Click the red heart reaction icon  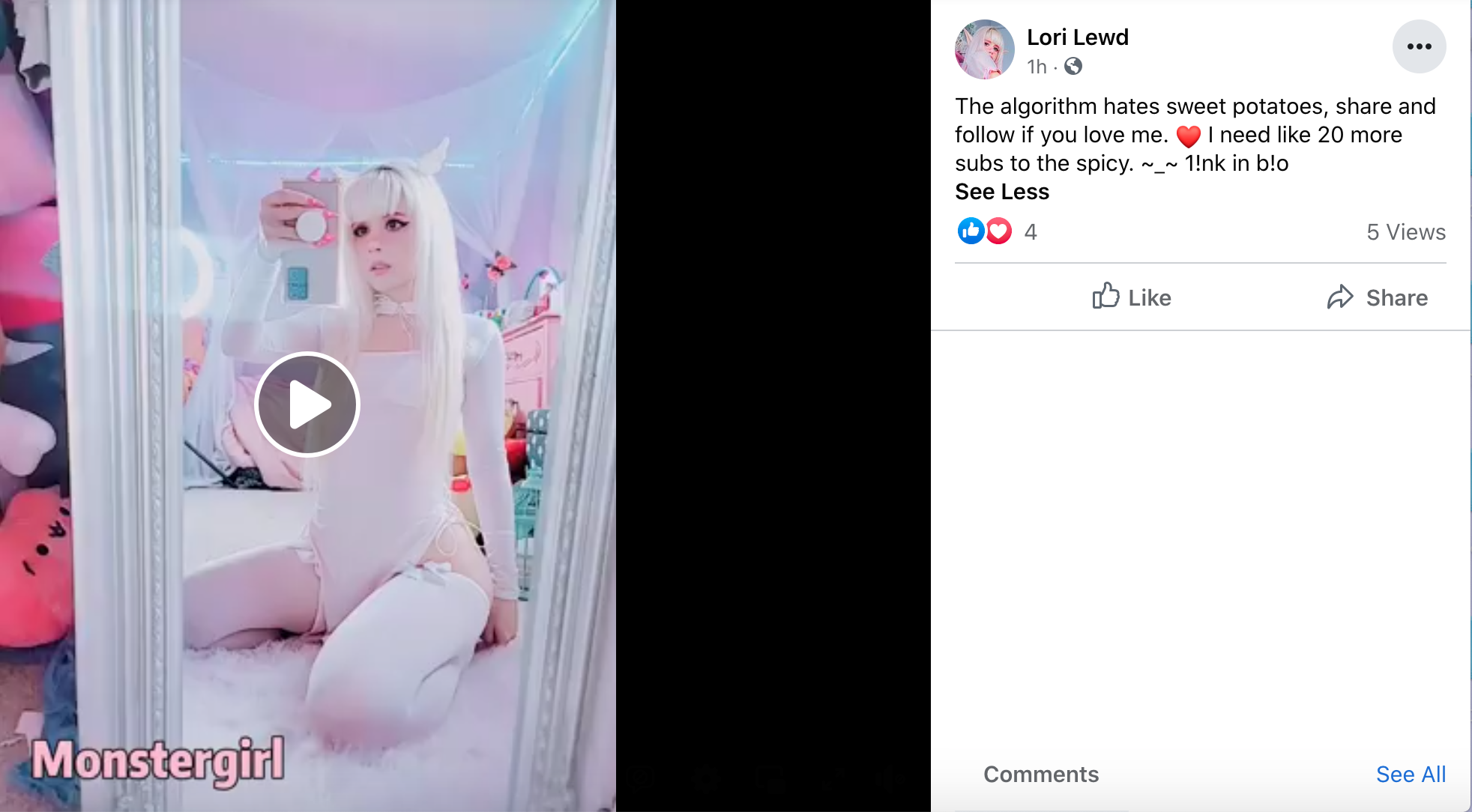[x=998, y=231]
